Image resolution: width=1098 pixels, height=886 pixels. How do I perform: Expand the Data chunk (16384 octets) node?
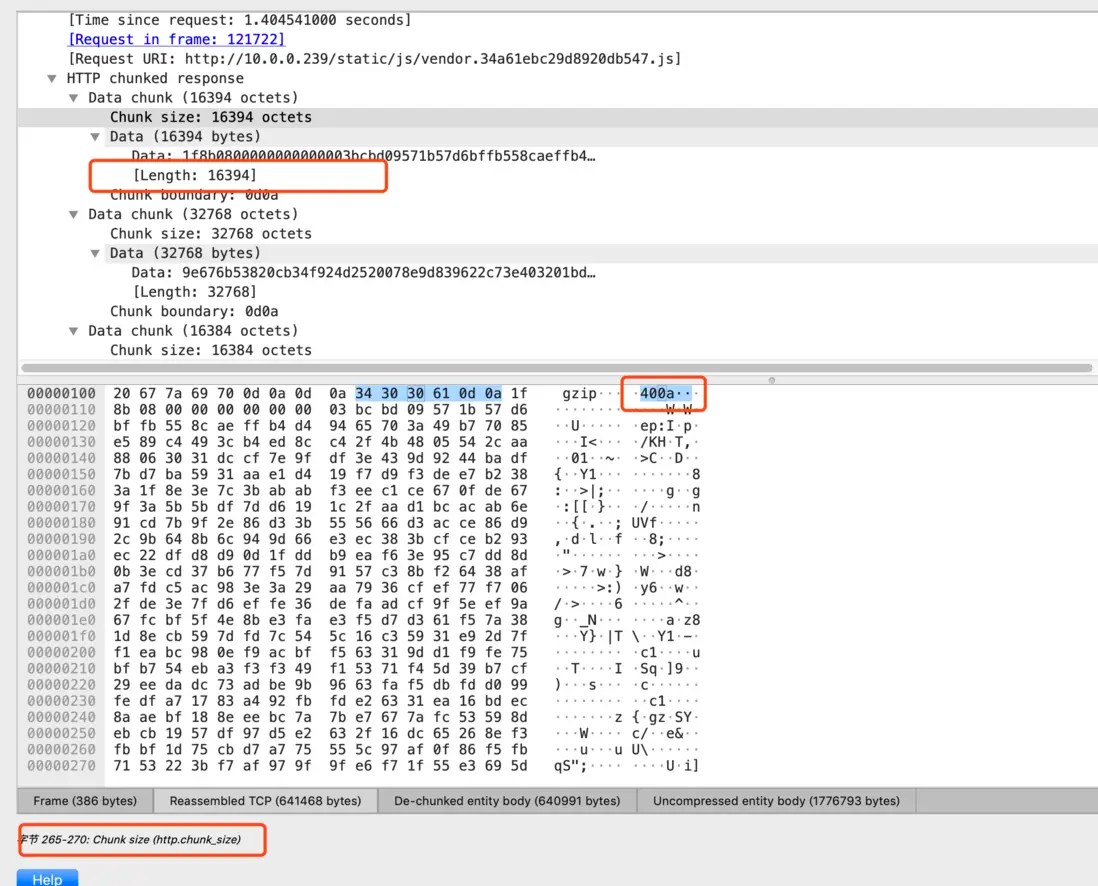[74, 330]
